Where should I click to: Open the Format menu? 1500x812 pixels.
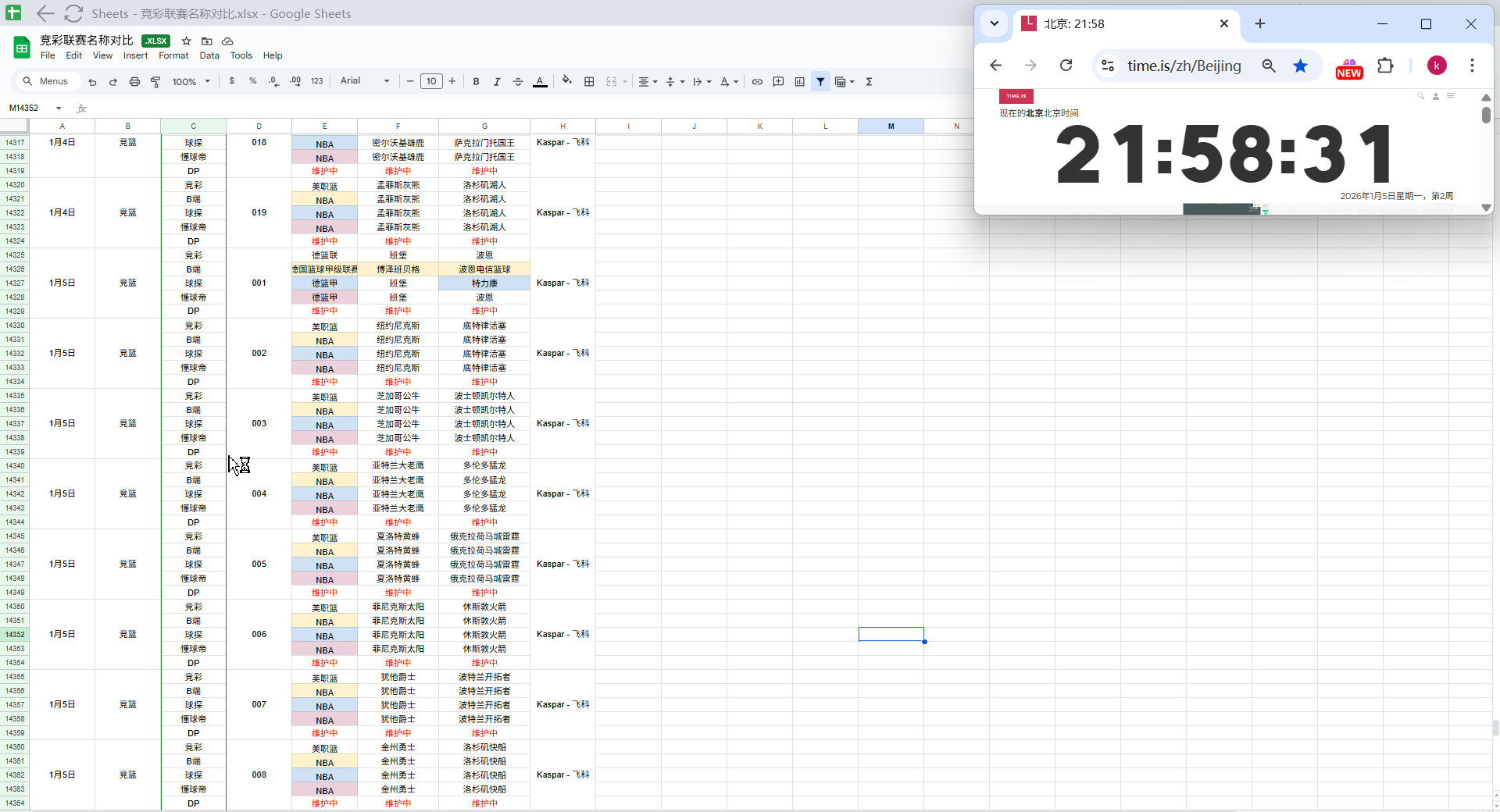[173, 55]
